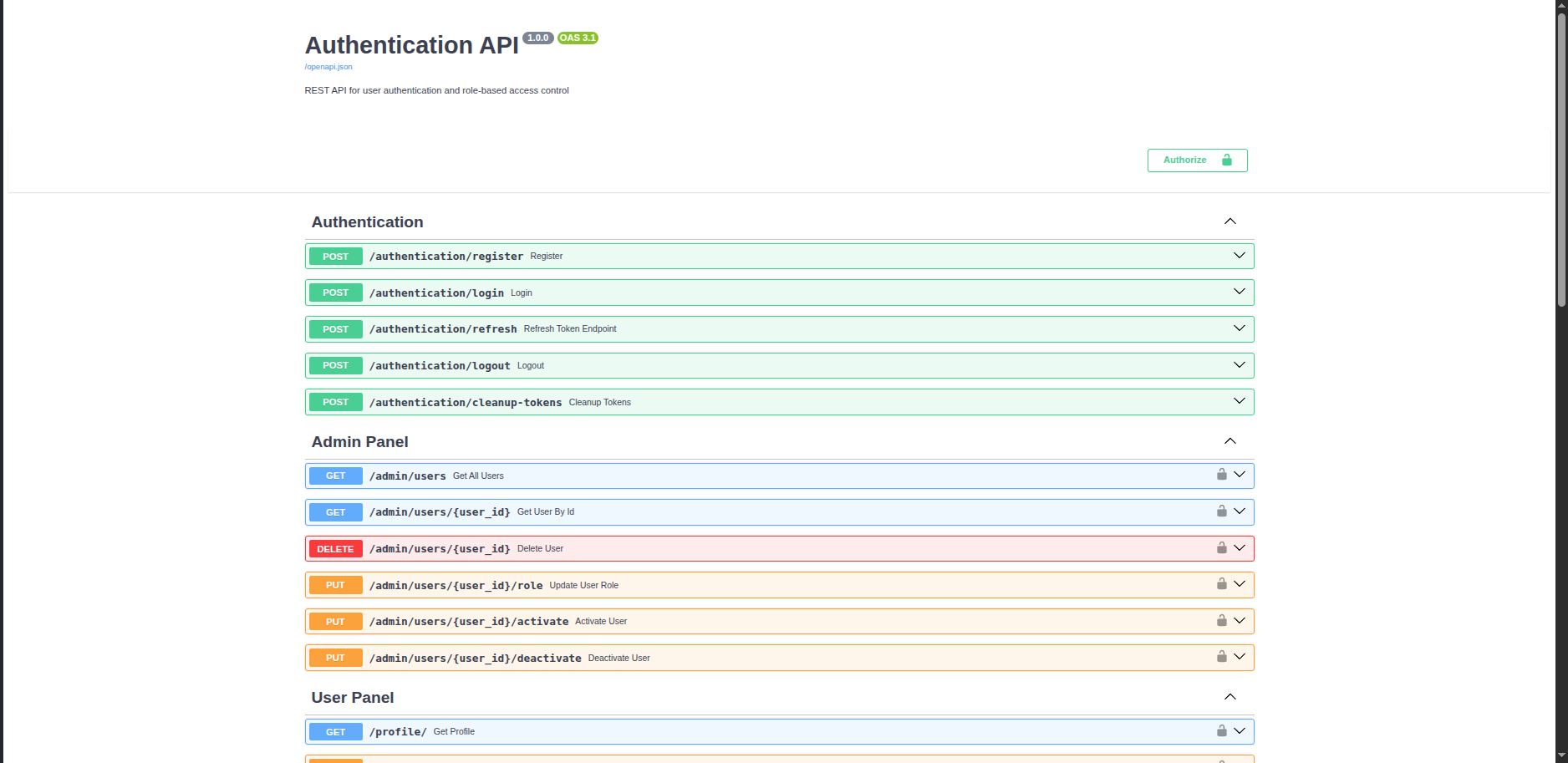
Task: Expand the Get Profile chevron
Action: click(x=1239, y=731)
